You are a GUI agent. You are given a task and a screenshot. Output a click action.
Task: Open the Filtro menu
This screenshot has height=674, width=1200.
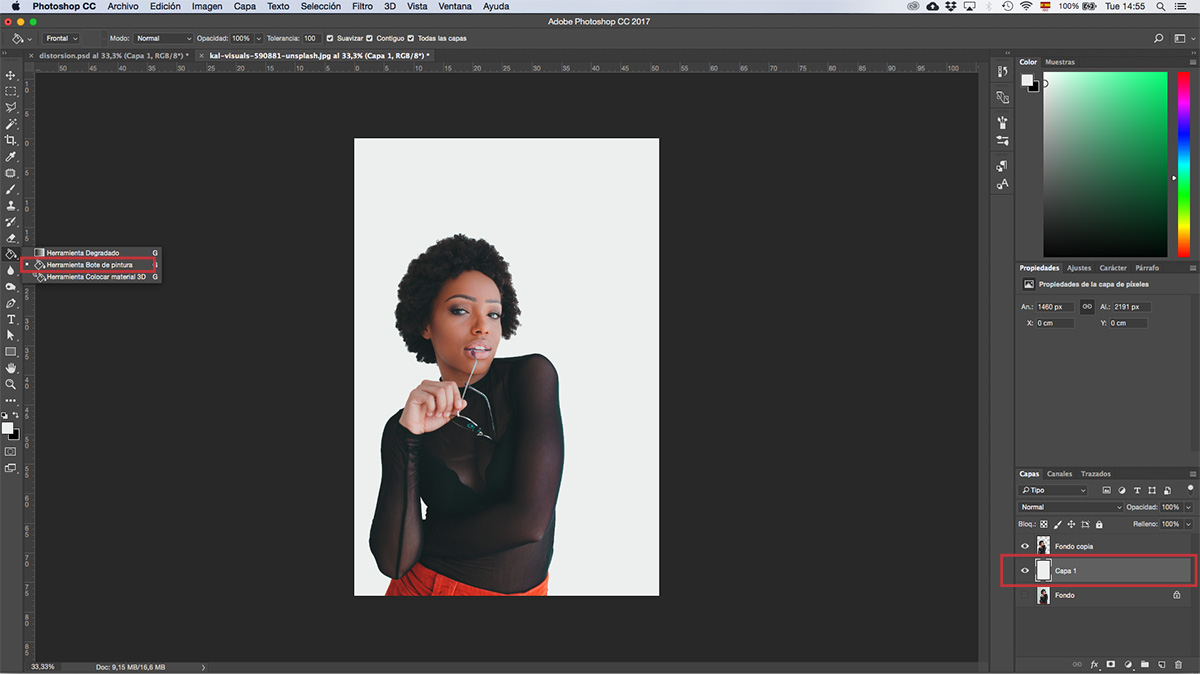[x=363, y=6]
